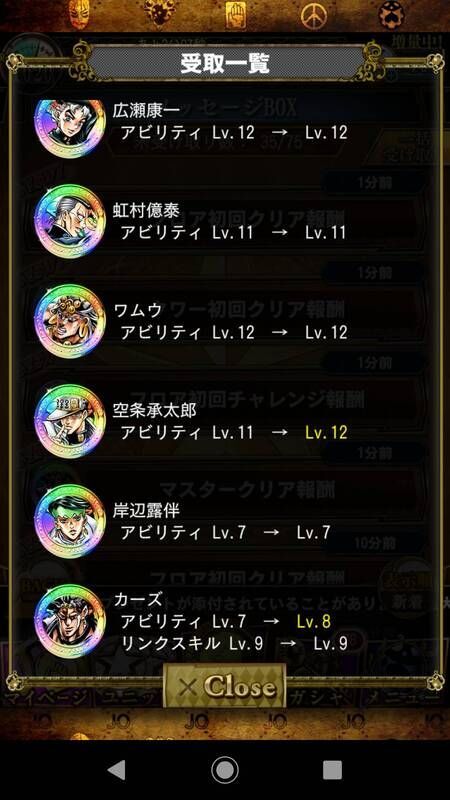Tap the Kars (カーズ) medal icon
This screenshot has width=450, height=800.
70,621
